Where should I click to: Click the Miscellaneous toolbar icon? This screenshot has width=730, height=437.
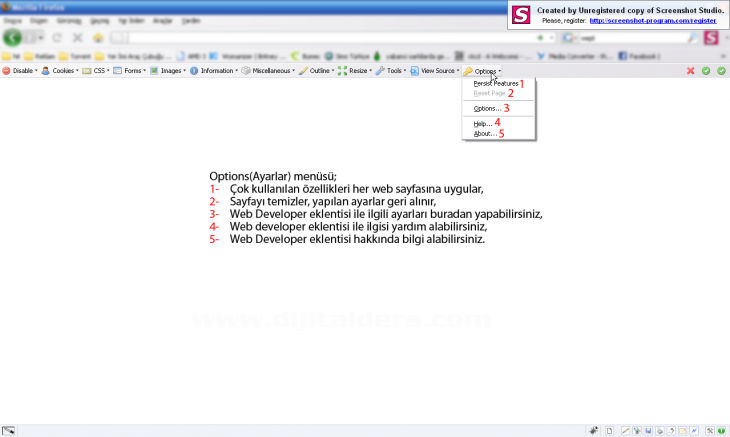point(246,71)
